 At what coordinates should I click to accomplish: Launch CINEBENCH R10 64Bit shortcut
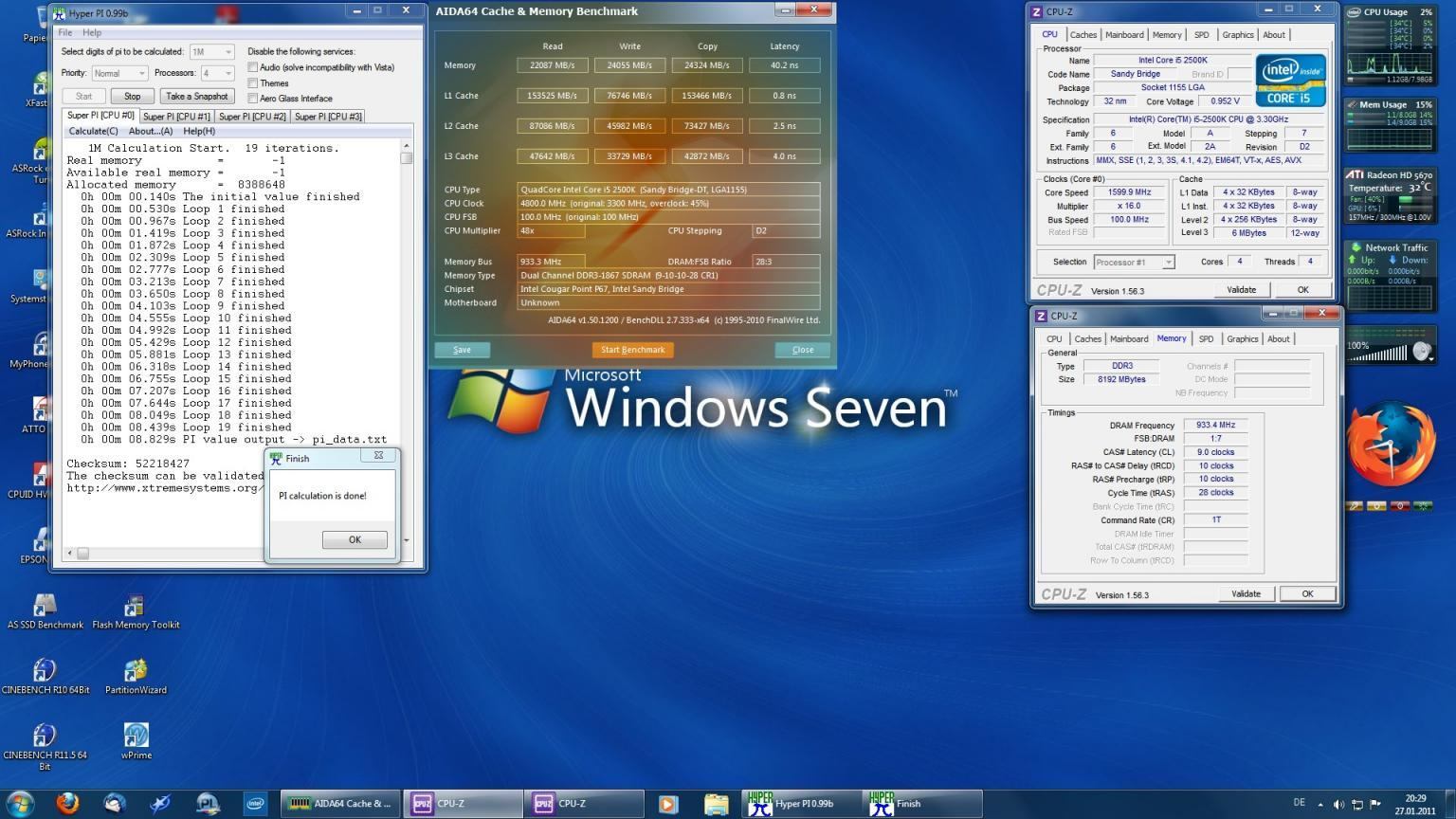pos(45,677)
